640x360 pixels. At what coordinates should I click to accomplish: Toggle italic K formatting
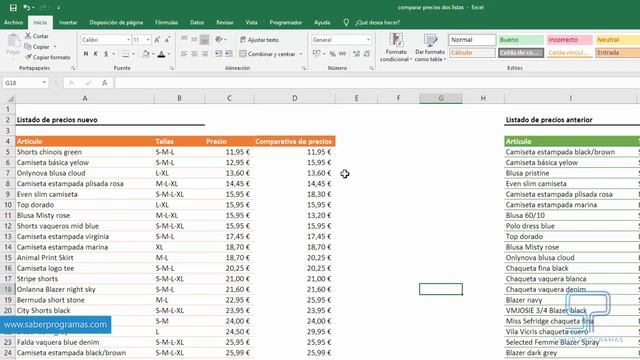coord(96,54)
